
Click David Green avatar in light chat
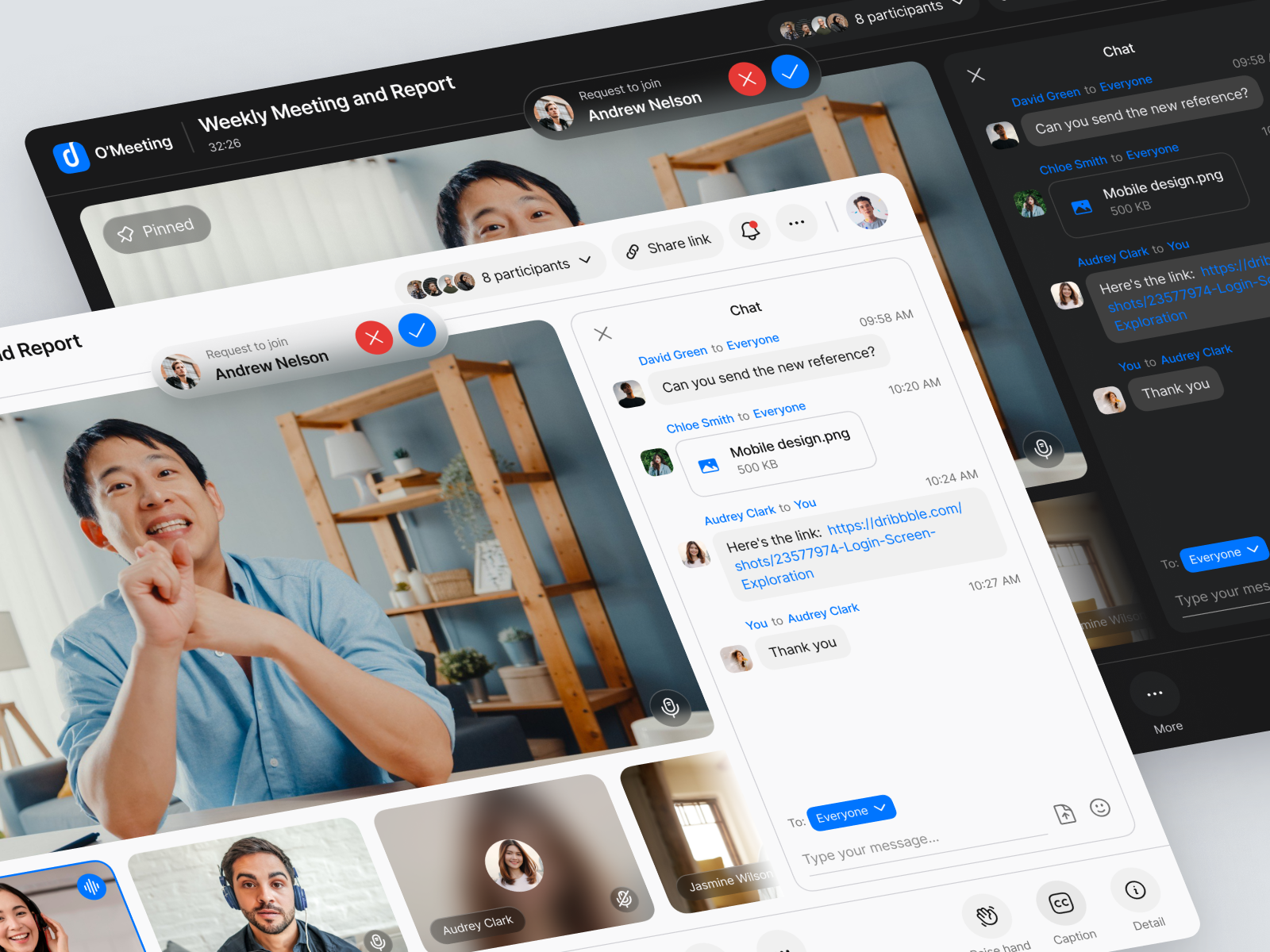coord(629,394)
